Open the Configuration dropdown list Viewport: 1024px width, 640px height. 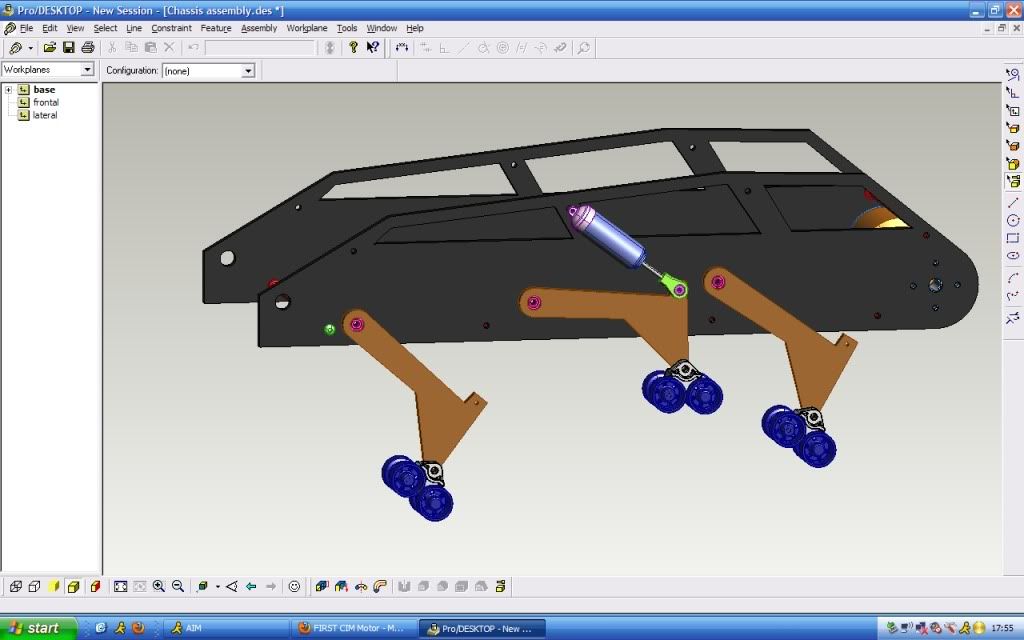point(248,71)
